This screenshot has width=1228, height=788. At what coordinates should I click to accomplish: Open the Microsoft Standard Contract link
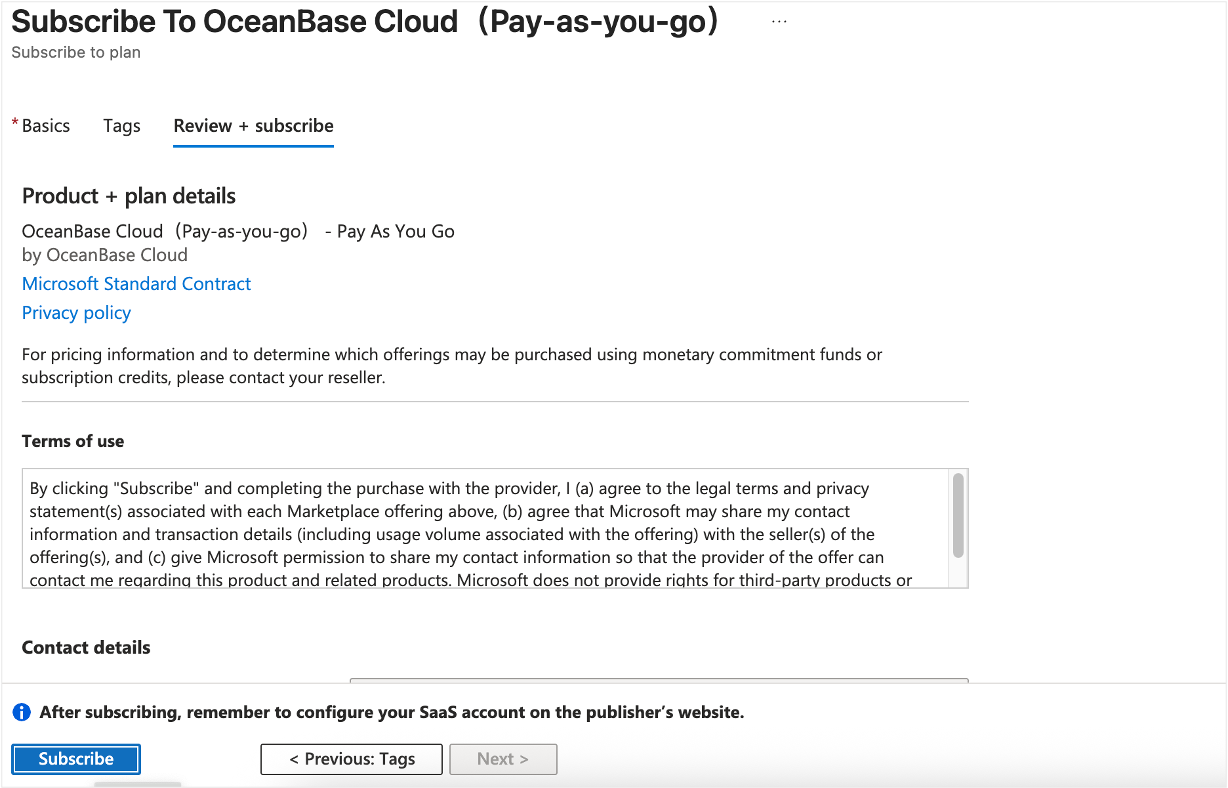pos(136,284)
